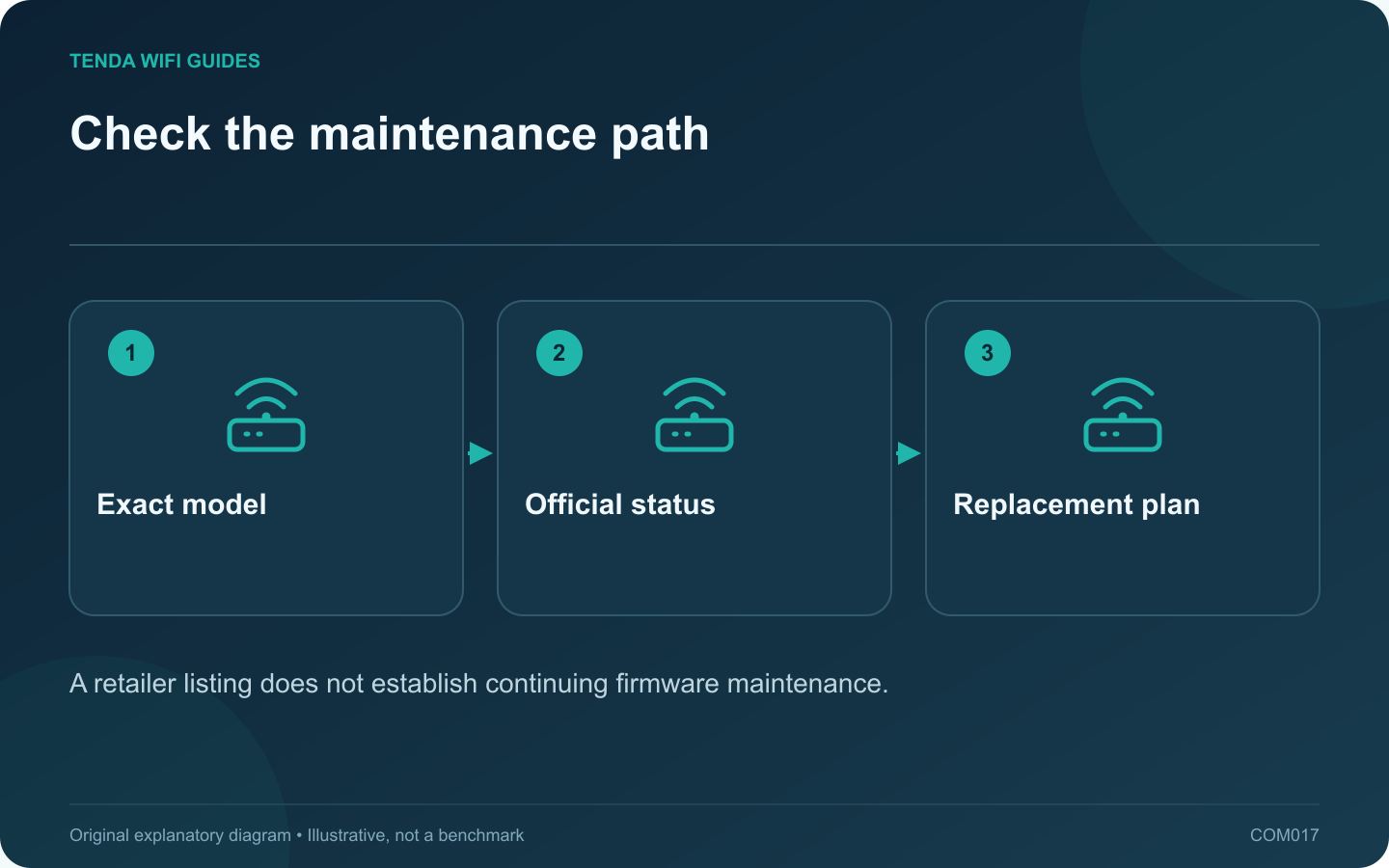The height and width of the screenshot is (868, 1389).
Task: Select the Exact model card title
Action: coord(181,504)
